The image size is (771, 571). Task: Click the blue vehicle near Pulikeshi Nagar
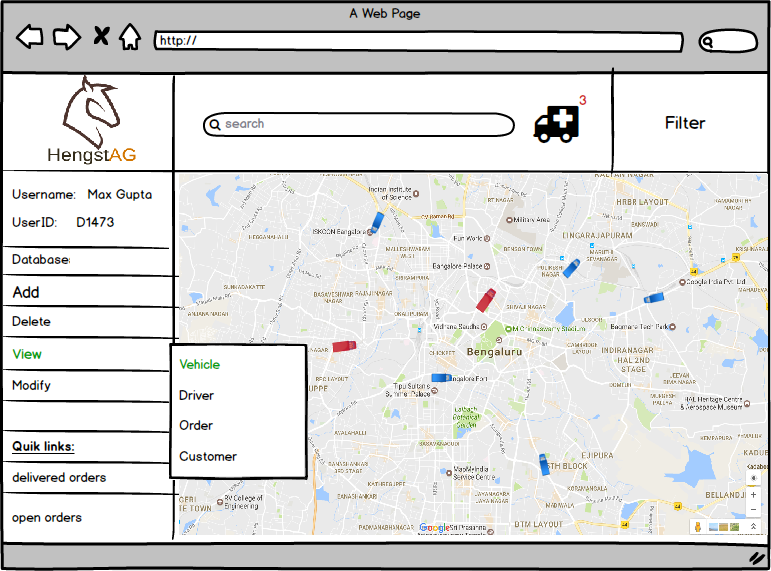pos(571,269)
